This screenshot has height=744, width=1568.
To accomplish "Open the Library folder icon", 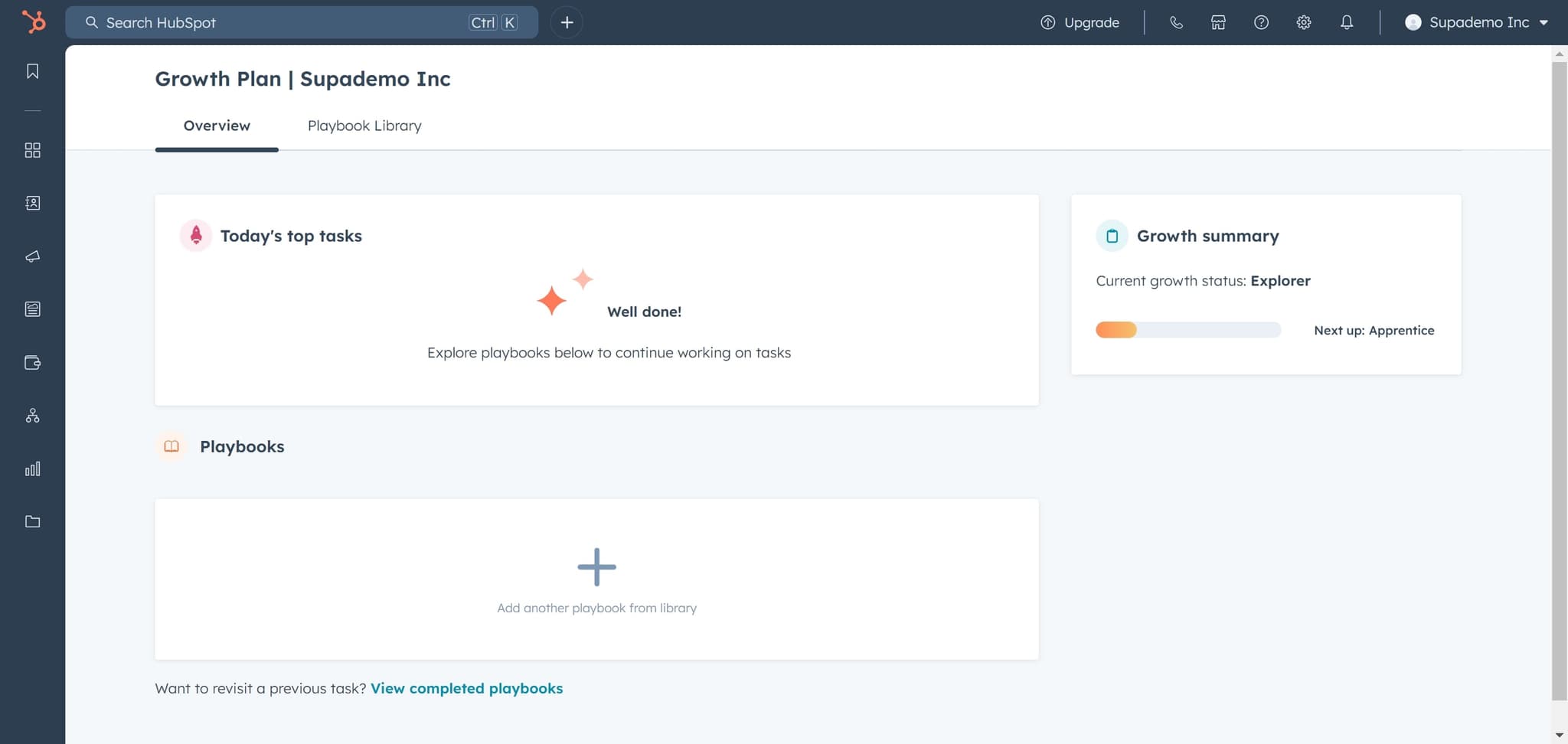I will pos(32,521).
